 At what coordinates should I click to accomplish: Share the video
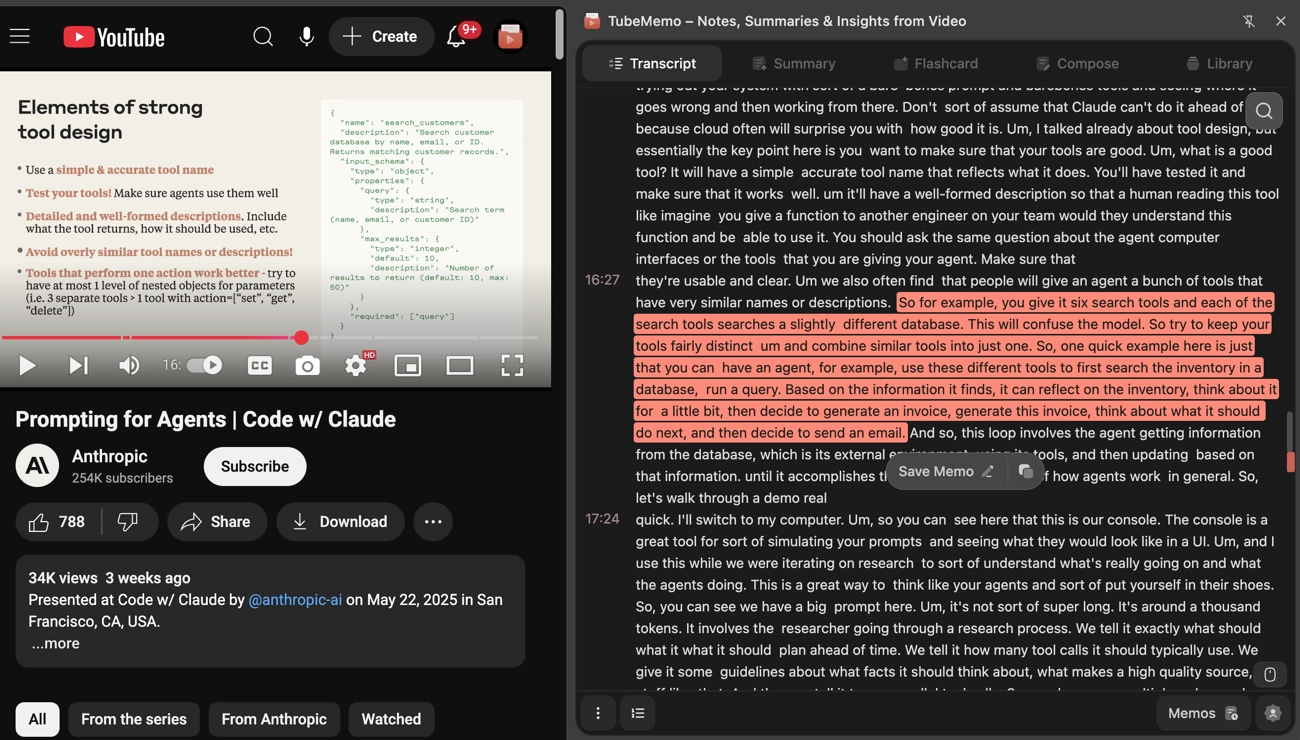pos(216,522)
